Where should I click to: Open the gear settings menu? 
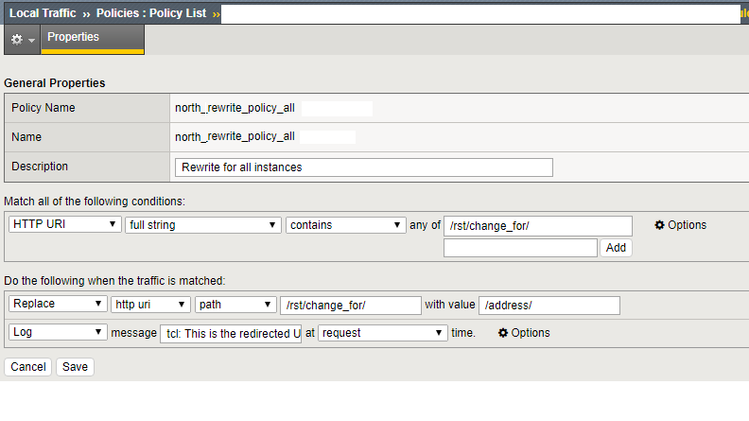tap(21, 38)
